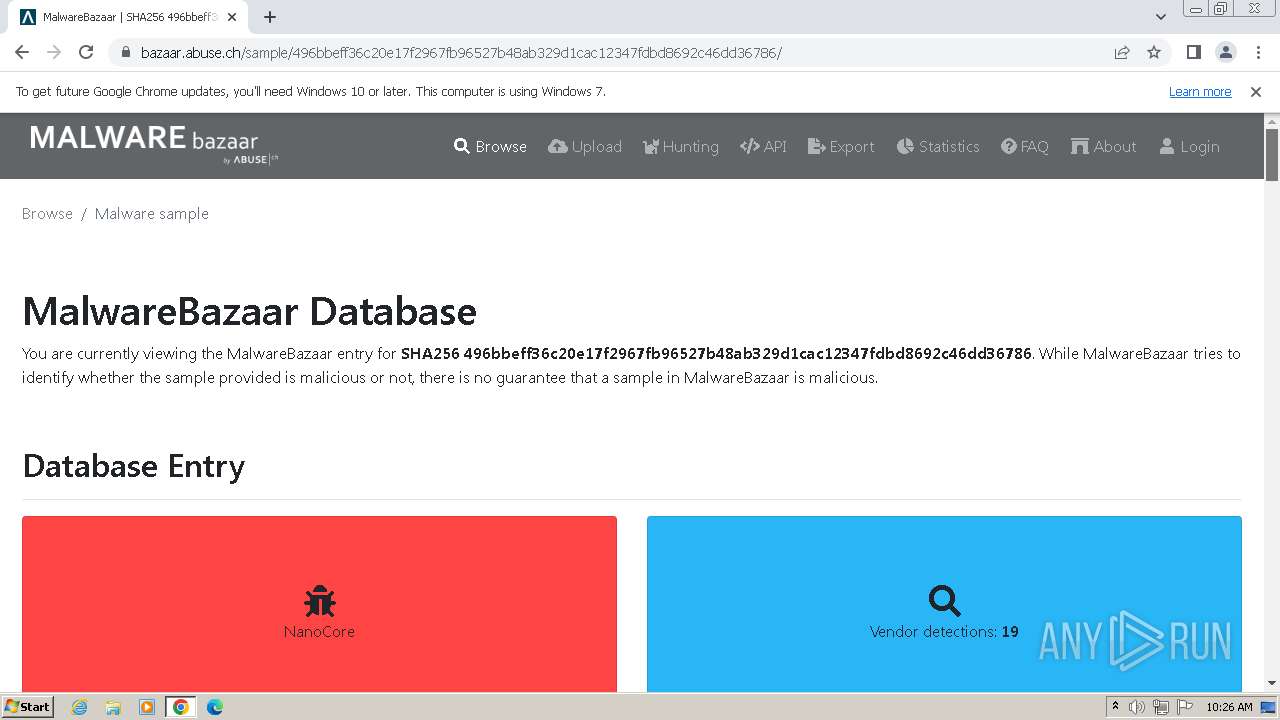
Task: Open the Export navigation item
Action: click(x=841, y=146)
